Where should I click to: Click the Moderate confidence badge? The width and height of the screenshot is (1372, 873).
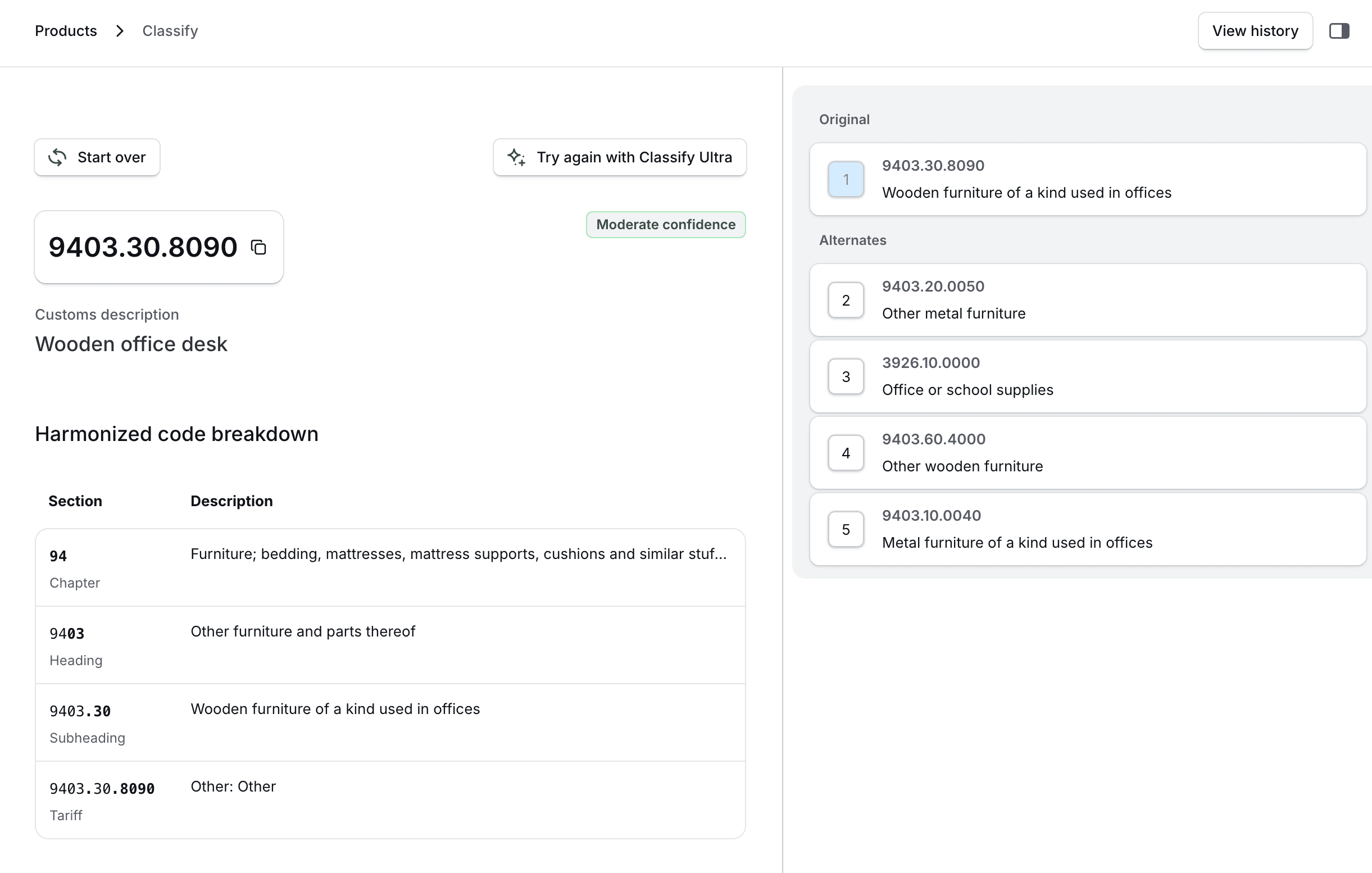point(665,225)
